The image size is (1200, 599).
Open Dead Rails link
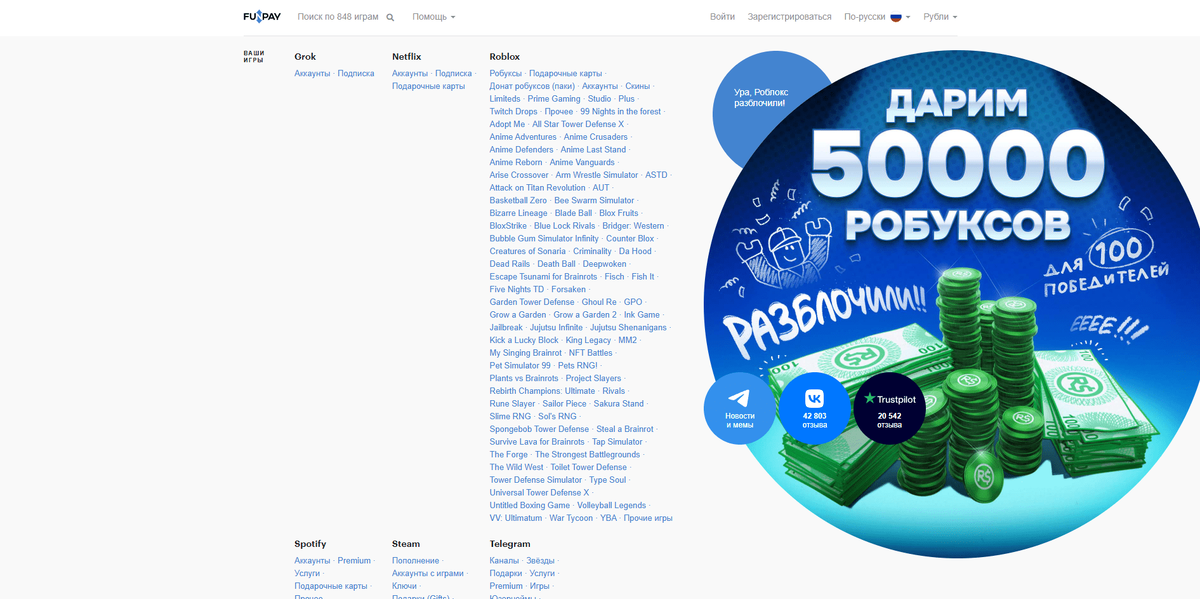coord(510,264)
